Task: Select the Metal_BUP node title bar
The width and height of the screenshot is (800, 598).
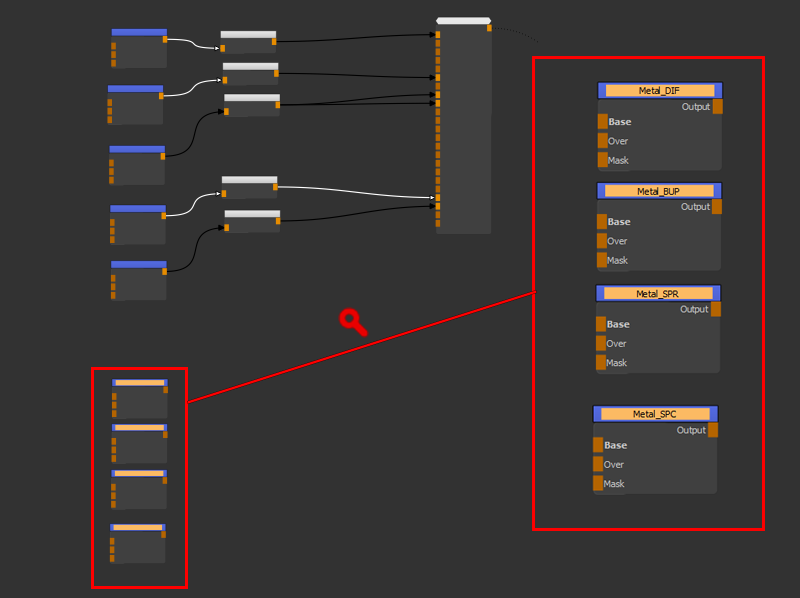Action: click(659, 190)
